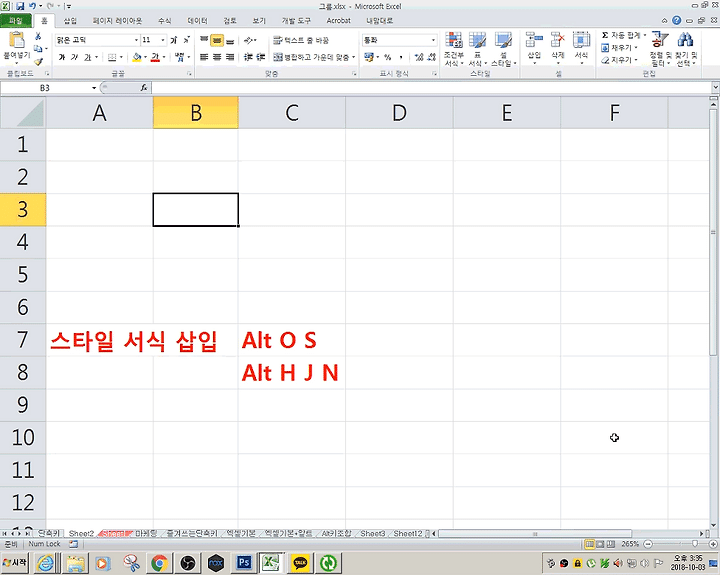Viewport: 720px width, 575px height.
Task: Open Format as Table (표 서식)
Action: pyautogui.click(x=478, y=49)
